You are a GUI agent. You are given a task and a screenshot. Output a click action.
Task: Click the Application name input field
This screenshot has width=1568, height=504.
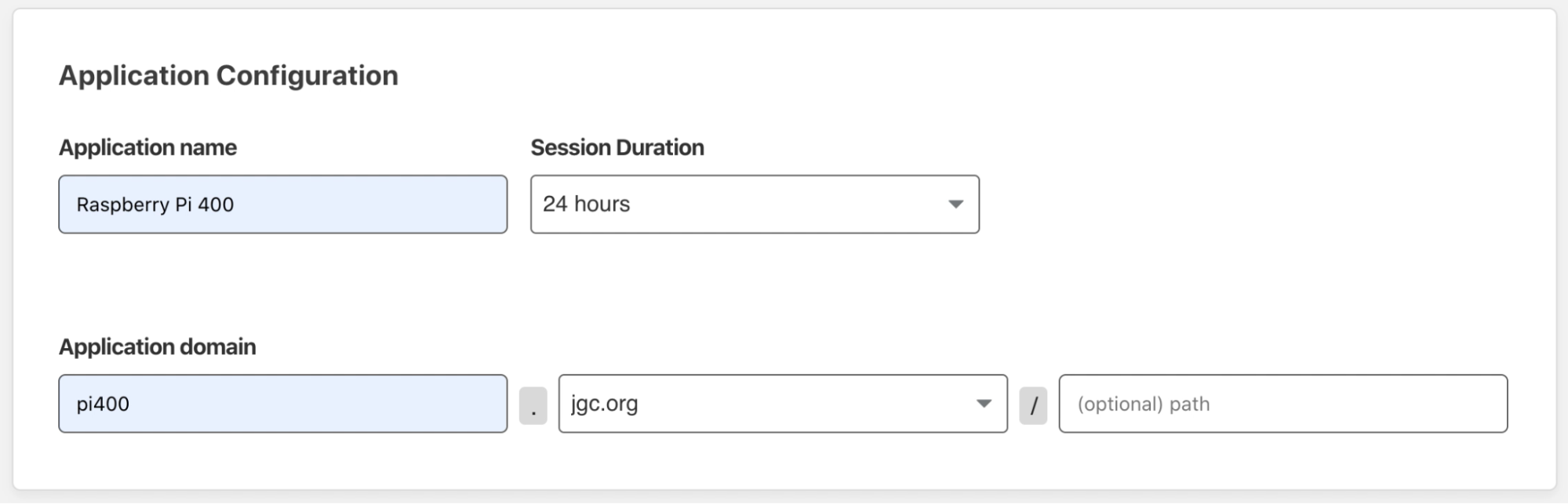click(x=282, y=204)
